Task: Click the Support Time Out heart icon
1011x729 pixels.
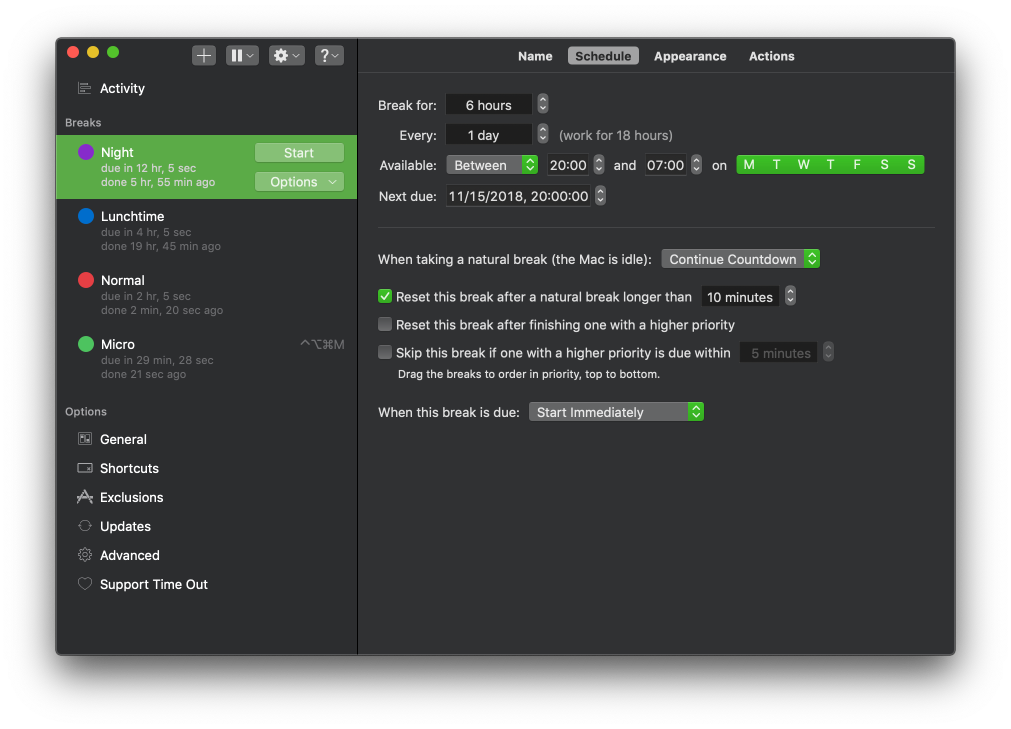Action: pyautogui.click(x=84, y=584)
